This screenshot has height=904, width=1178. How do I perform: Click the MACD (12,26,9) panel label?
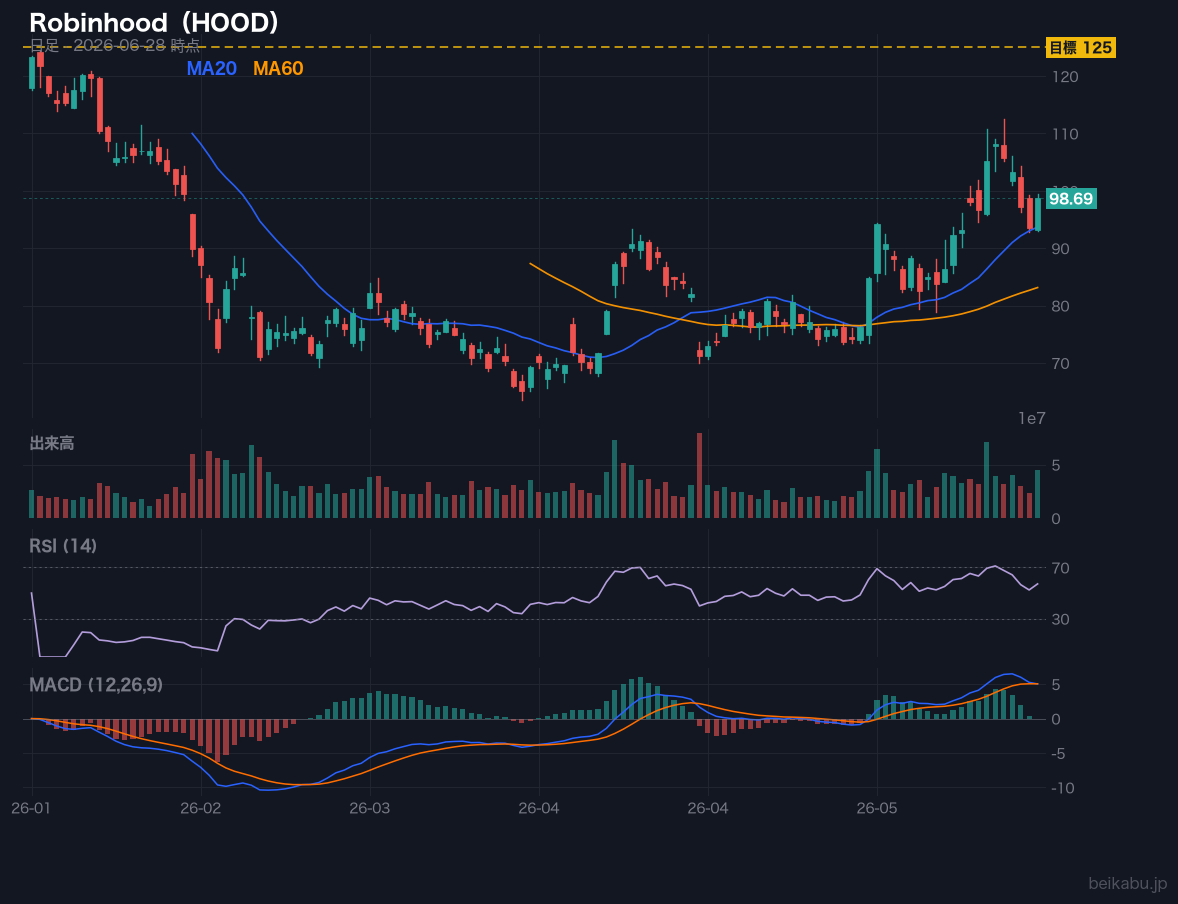pyautogui.click(x=96, y=685)
